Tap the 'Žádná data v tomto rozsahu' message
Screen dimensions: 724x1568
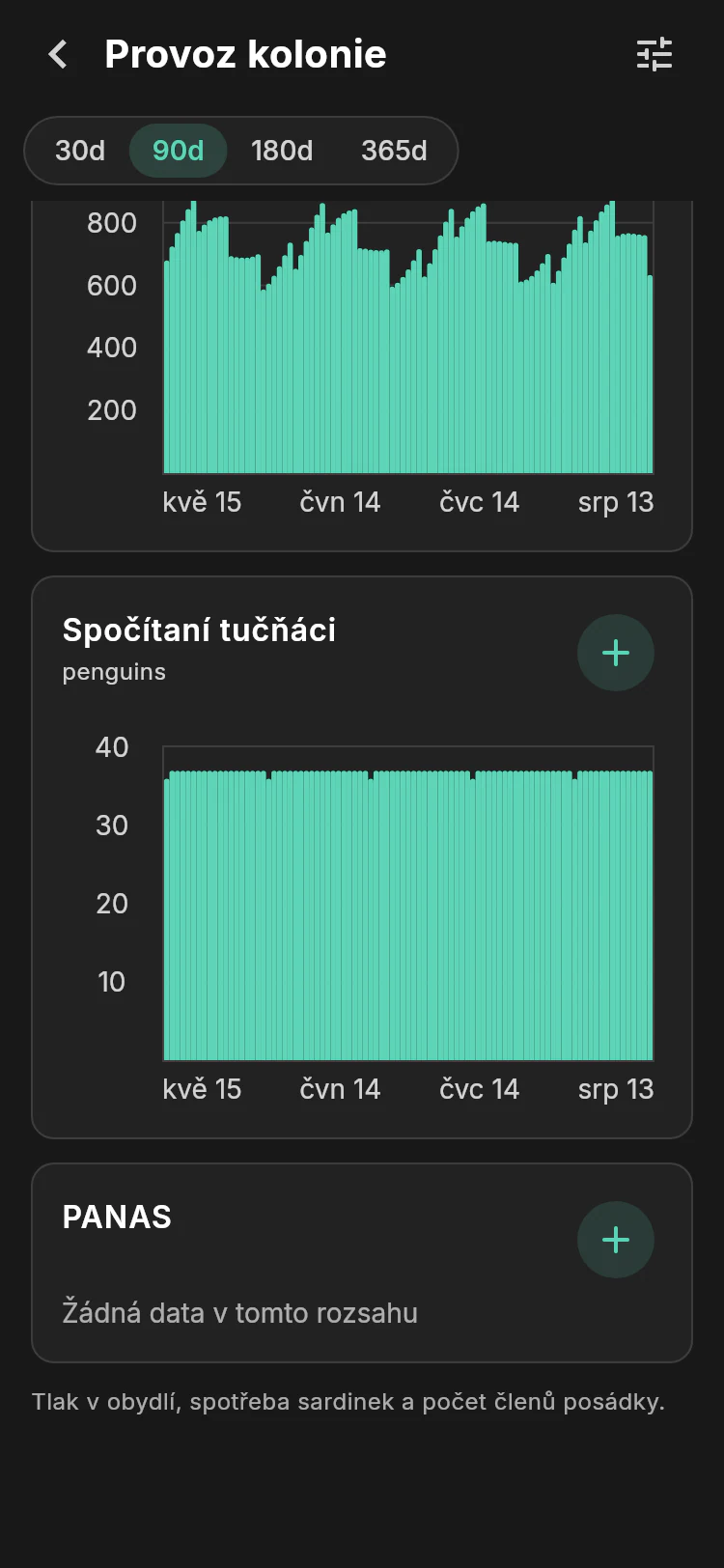tap(240, 1313)
